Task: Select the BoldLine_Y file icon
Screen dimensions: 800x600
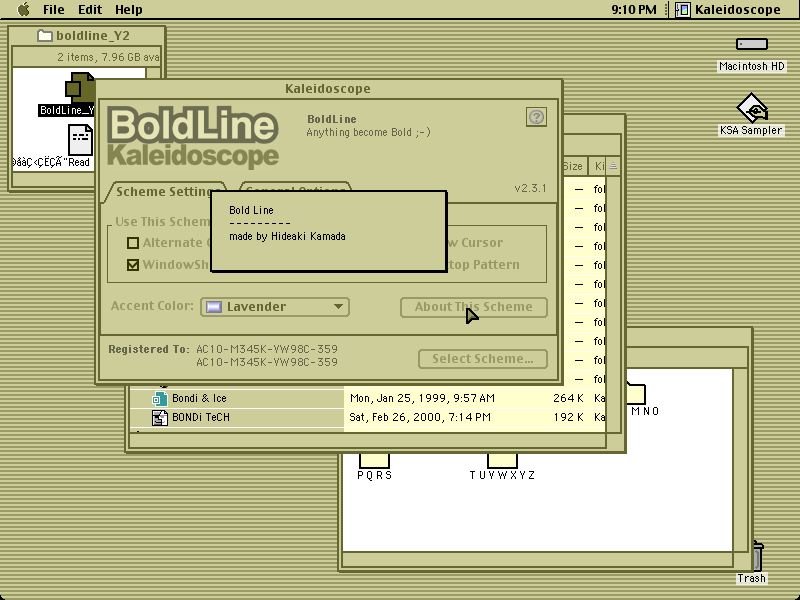Action: 80,88
